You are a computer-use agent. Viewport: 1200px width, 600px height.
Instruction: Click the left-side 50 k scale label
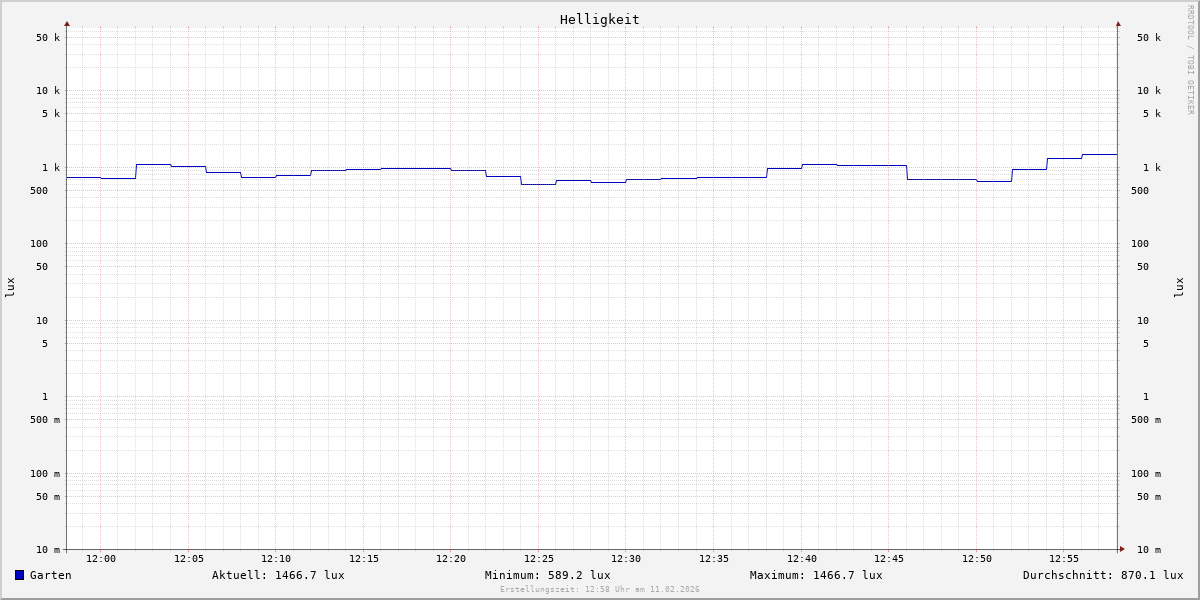point(48,38)
